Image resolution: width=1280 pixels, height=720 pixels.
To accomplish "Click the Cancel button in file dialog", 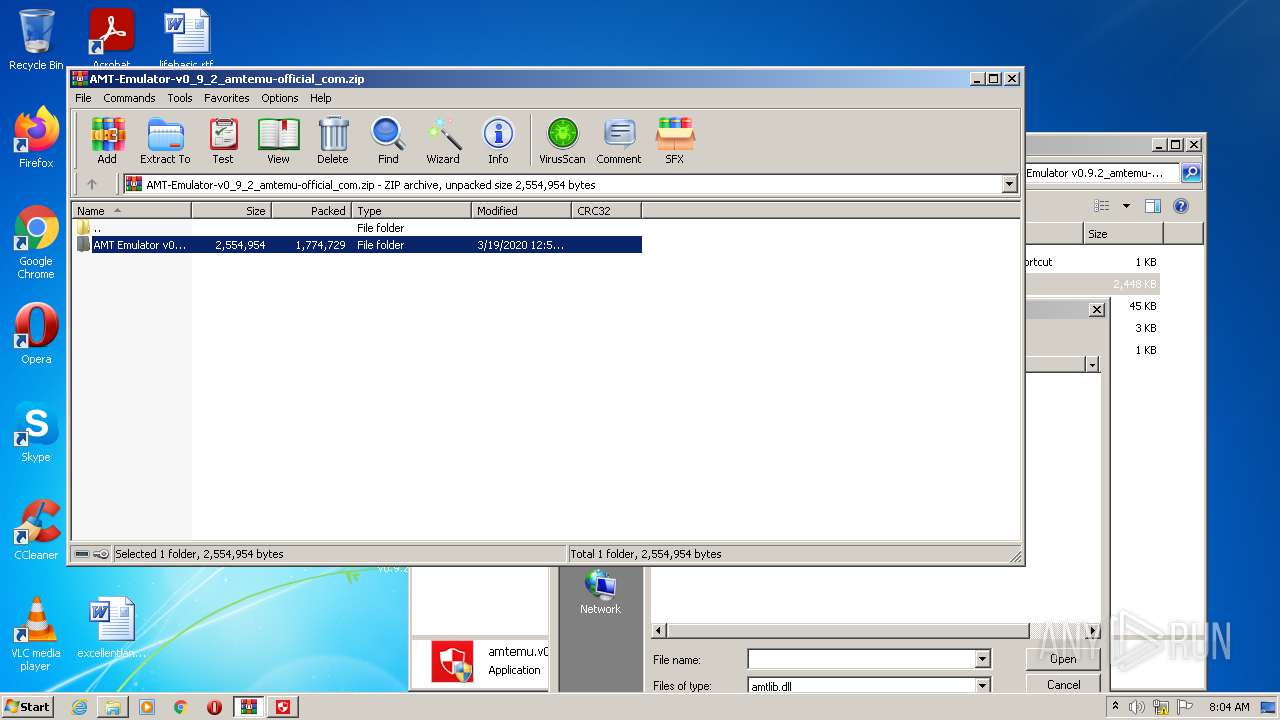I will click(1063, 685).
